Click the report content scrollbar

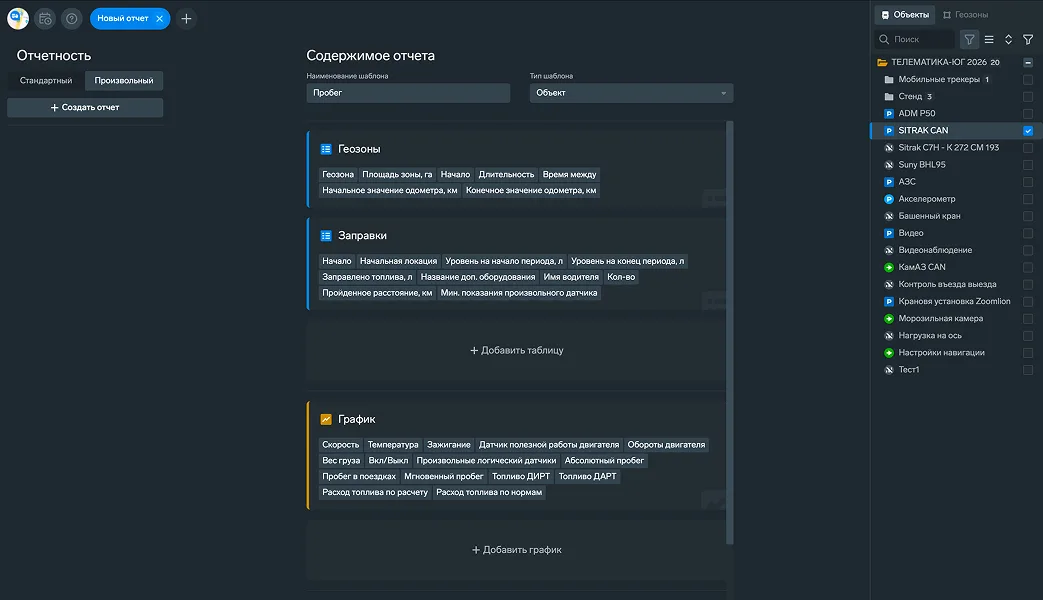[730, 333]
